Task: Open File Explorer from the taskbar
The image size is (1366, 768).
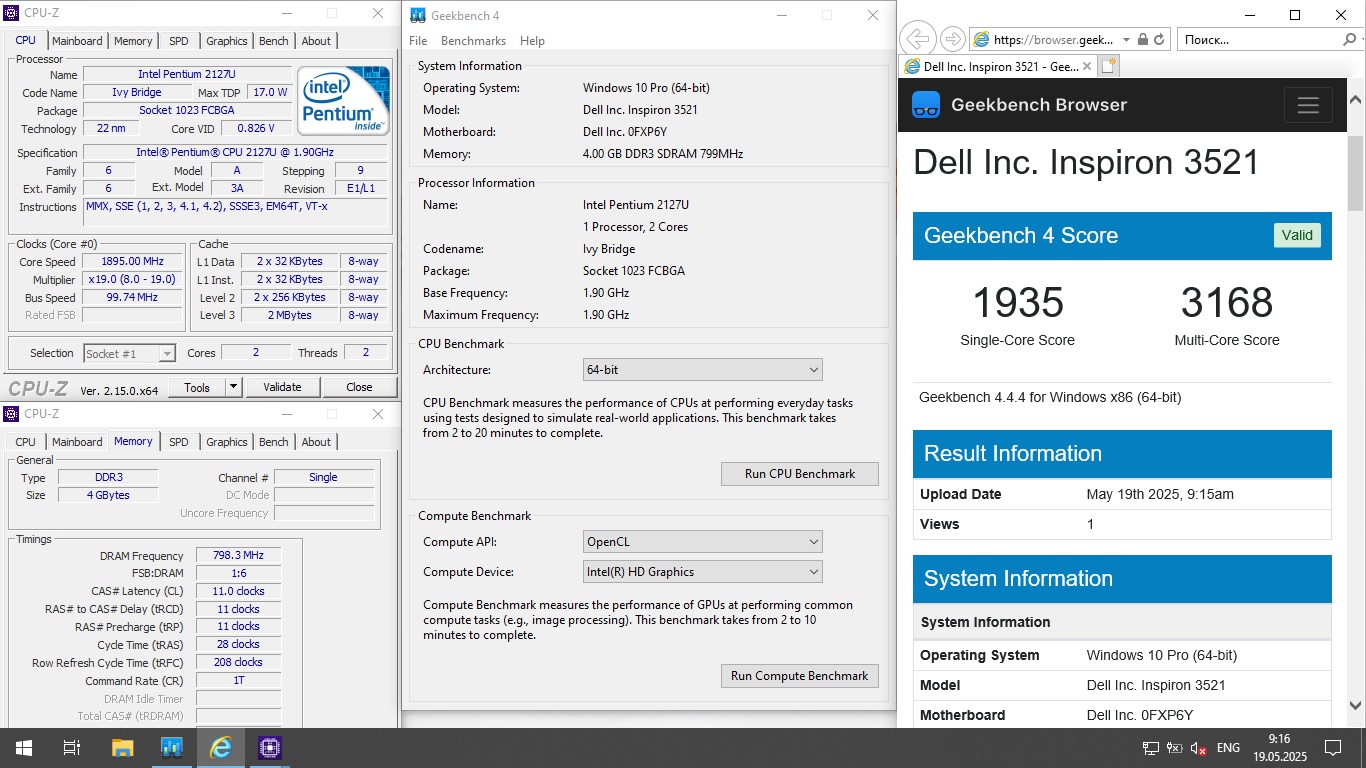Action: coord(122,748)
